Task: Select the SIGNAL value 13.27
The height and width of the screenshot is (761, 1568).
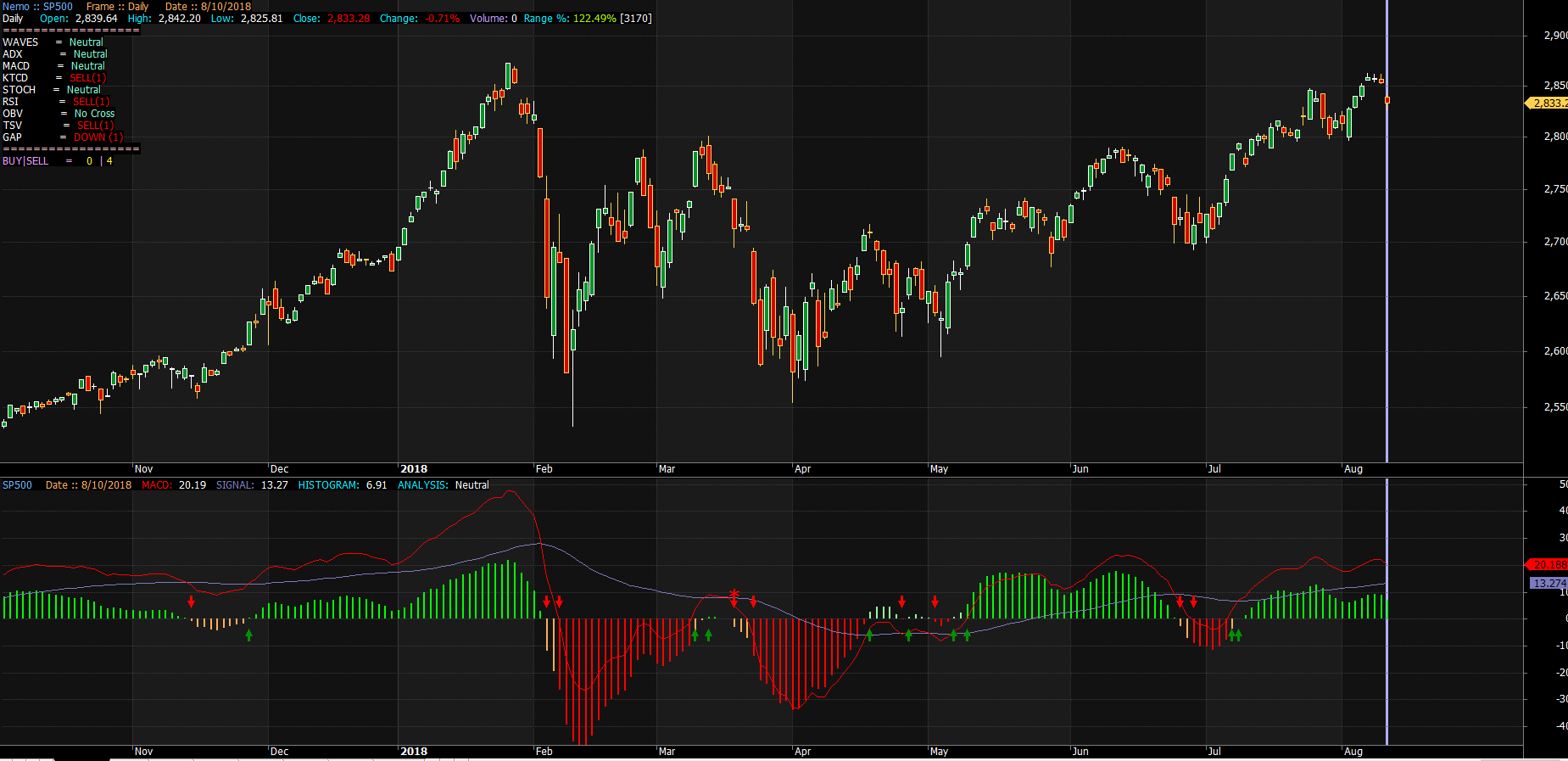Action: pos(274,484)
